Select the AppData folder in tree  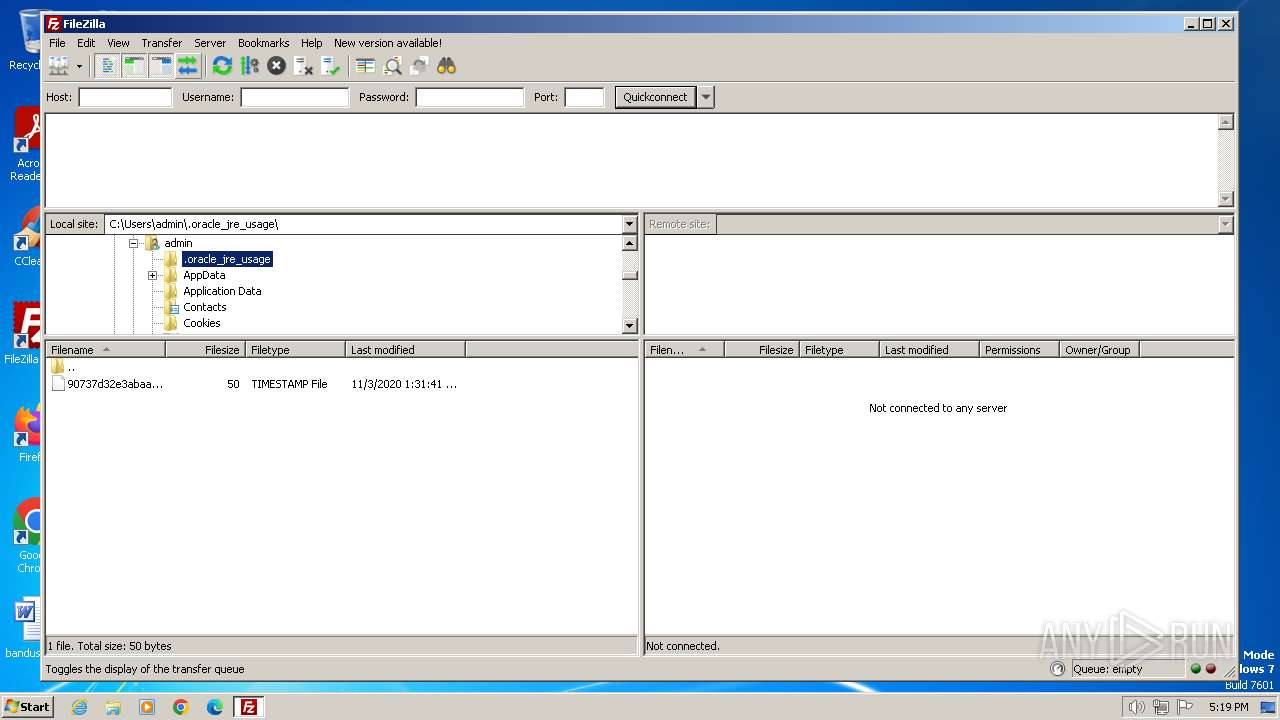pyautogui.click(x=204, y=275)
